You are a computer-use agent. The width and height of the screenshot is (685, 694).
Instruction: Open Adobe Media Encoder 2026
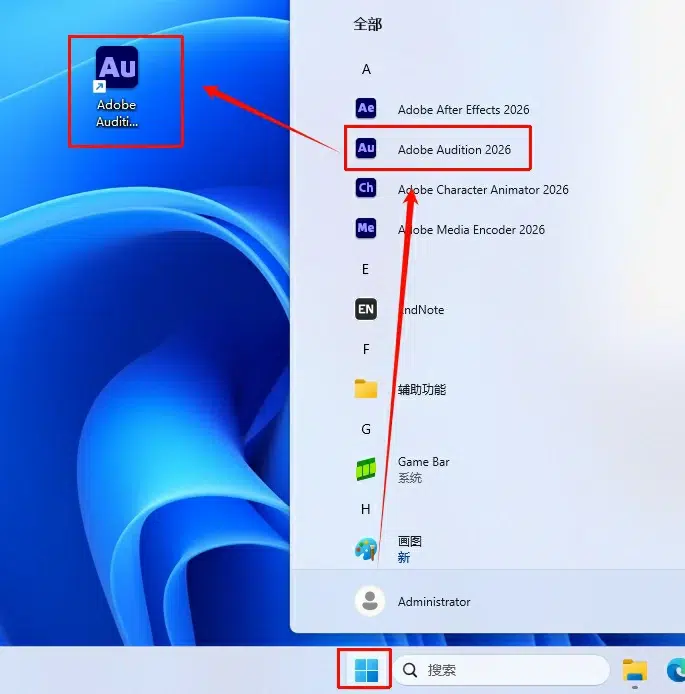click(471, 229)
